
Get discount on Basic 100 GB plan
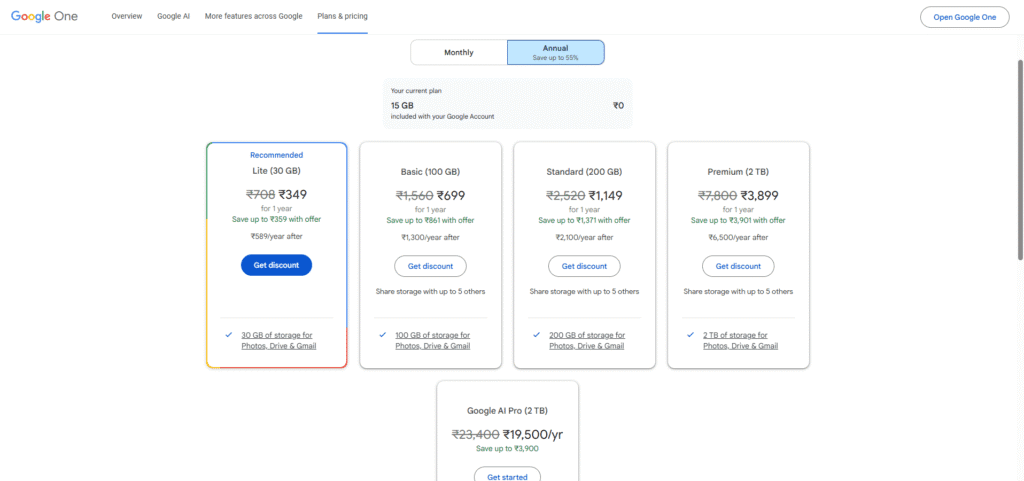click(430, 266)
